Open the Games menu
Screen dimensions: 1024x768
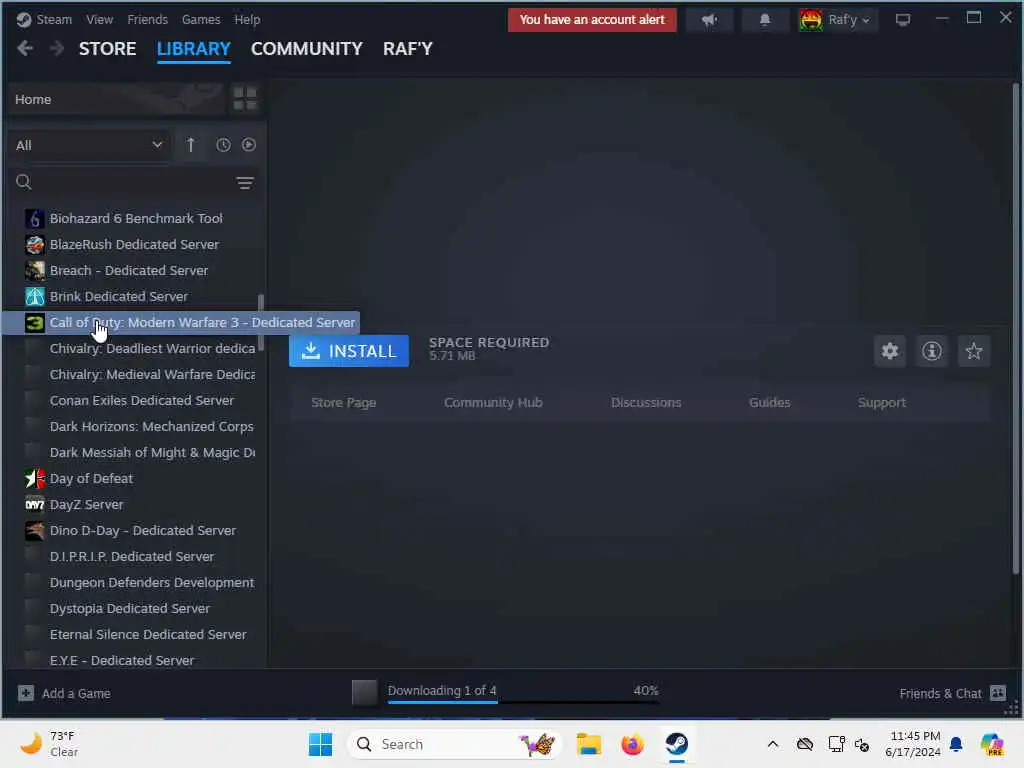[201, 20]
